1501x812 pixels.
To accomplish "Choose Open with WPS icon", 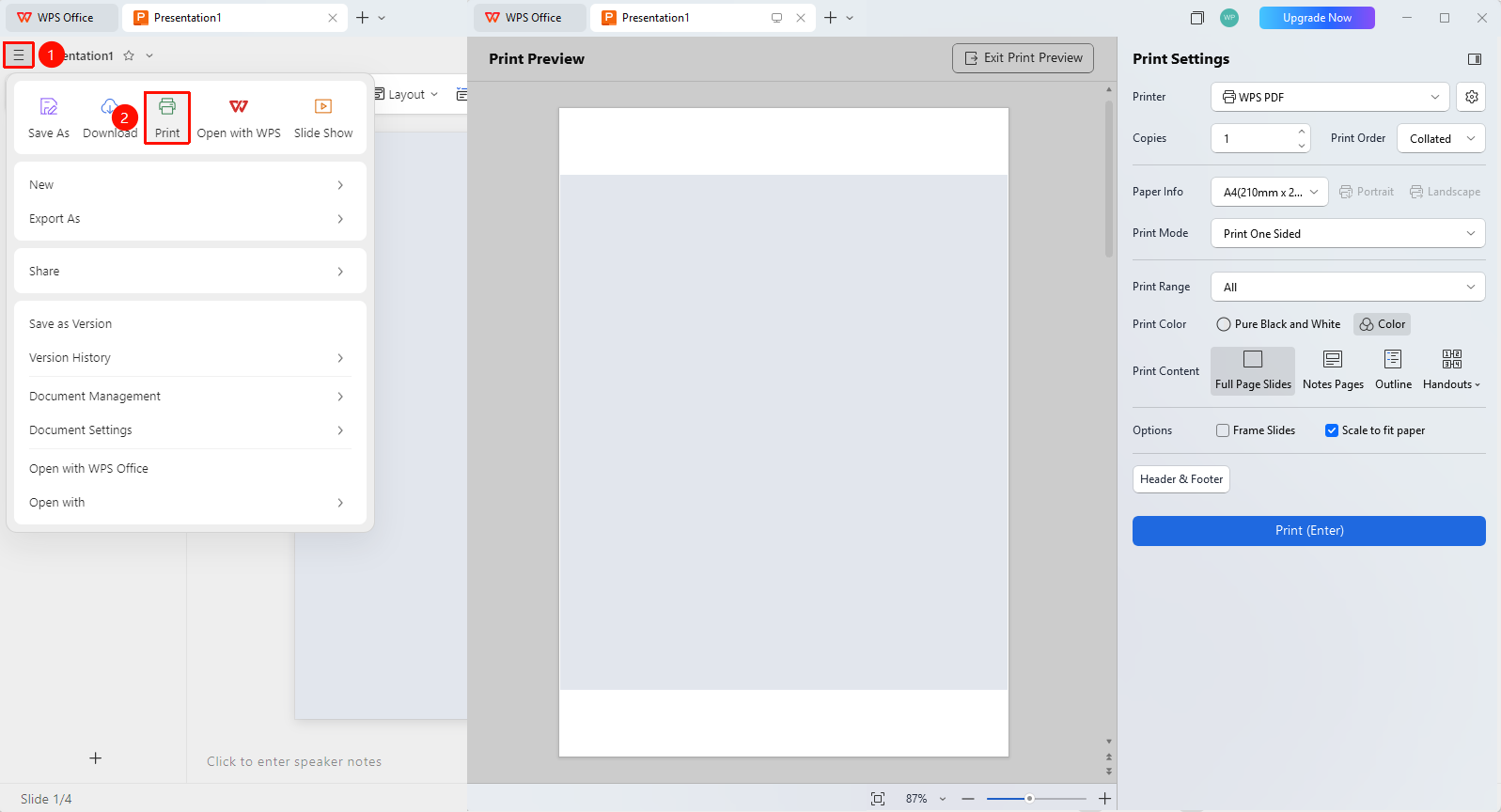I will (239, 117).
